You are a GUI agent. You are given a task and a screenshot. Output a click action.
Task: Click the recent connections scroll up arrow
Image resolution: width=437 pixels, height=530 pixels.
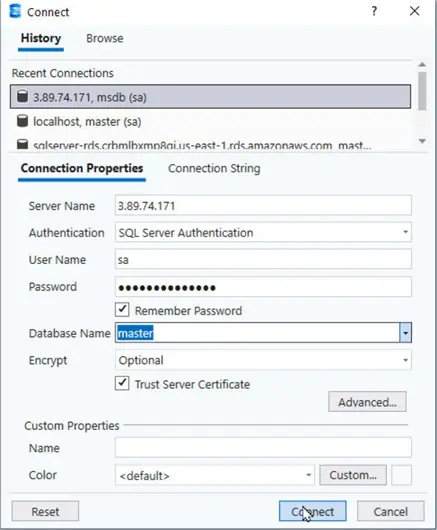(422, 65)
